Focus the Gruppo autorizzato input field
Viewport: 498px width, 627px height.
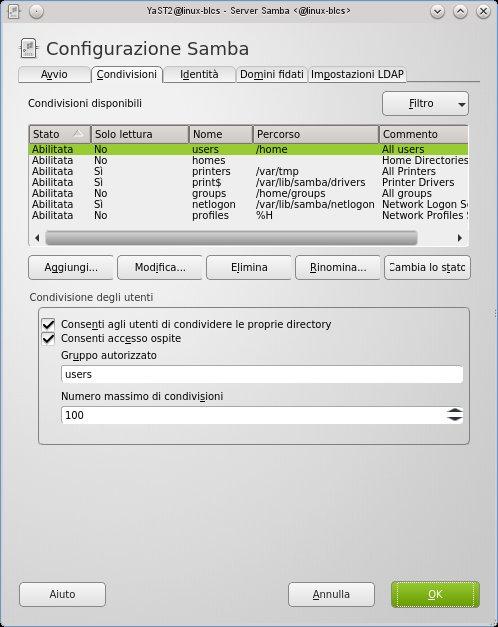tap(262, 375)
